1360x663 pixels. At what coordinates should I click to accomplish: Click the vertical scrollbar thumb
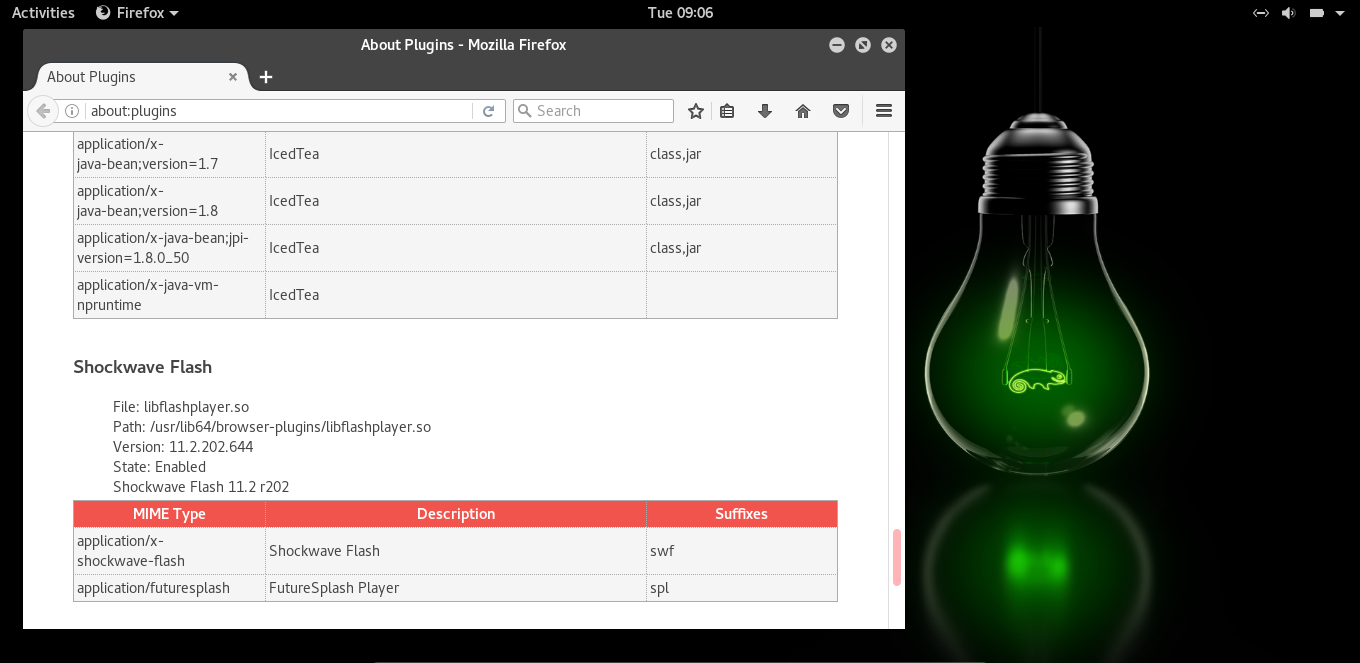897,557
